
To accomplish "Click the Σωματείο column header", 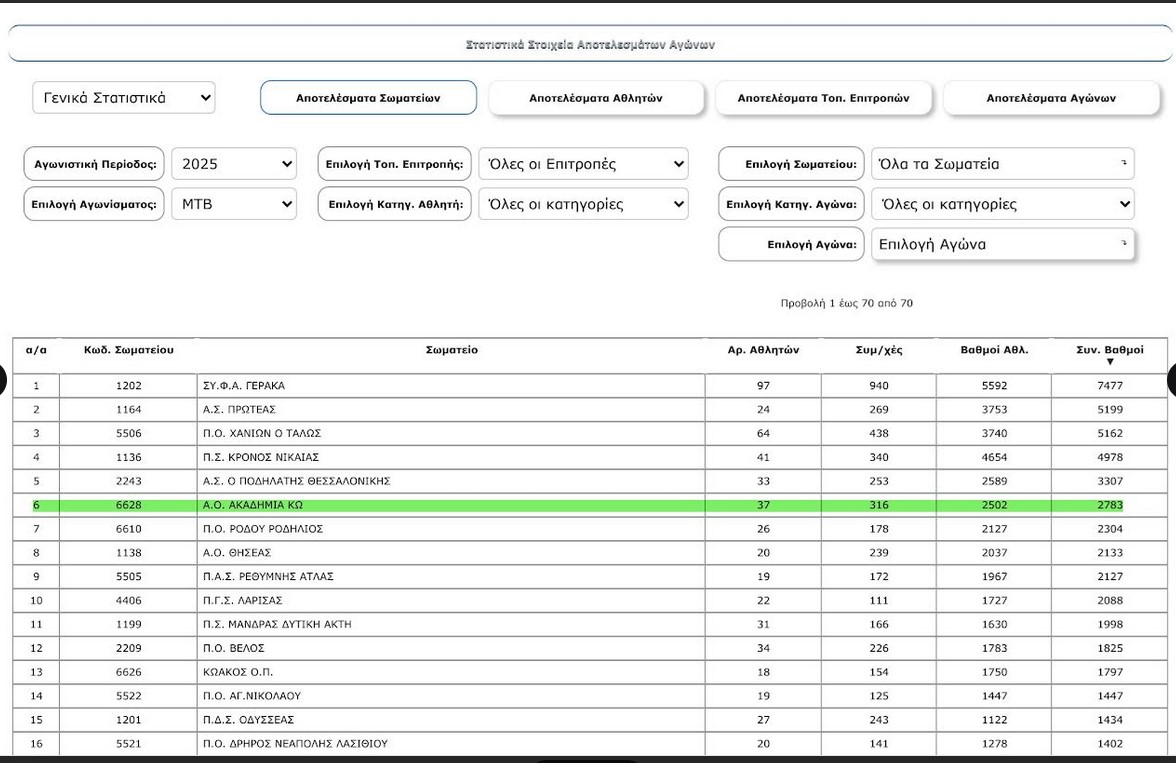I will [451, 350].
